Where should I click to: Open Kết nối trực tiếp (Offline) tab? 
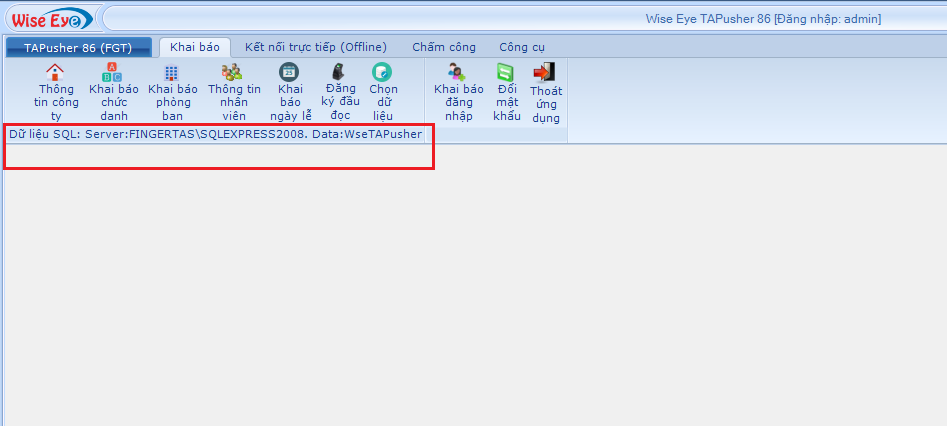click(x=315, y=47)
